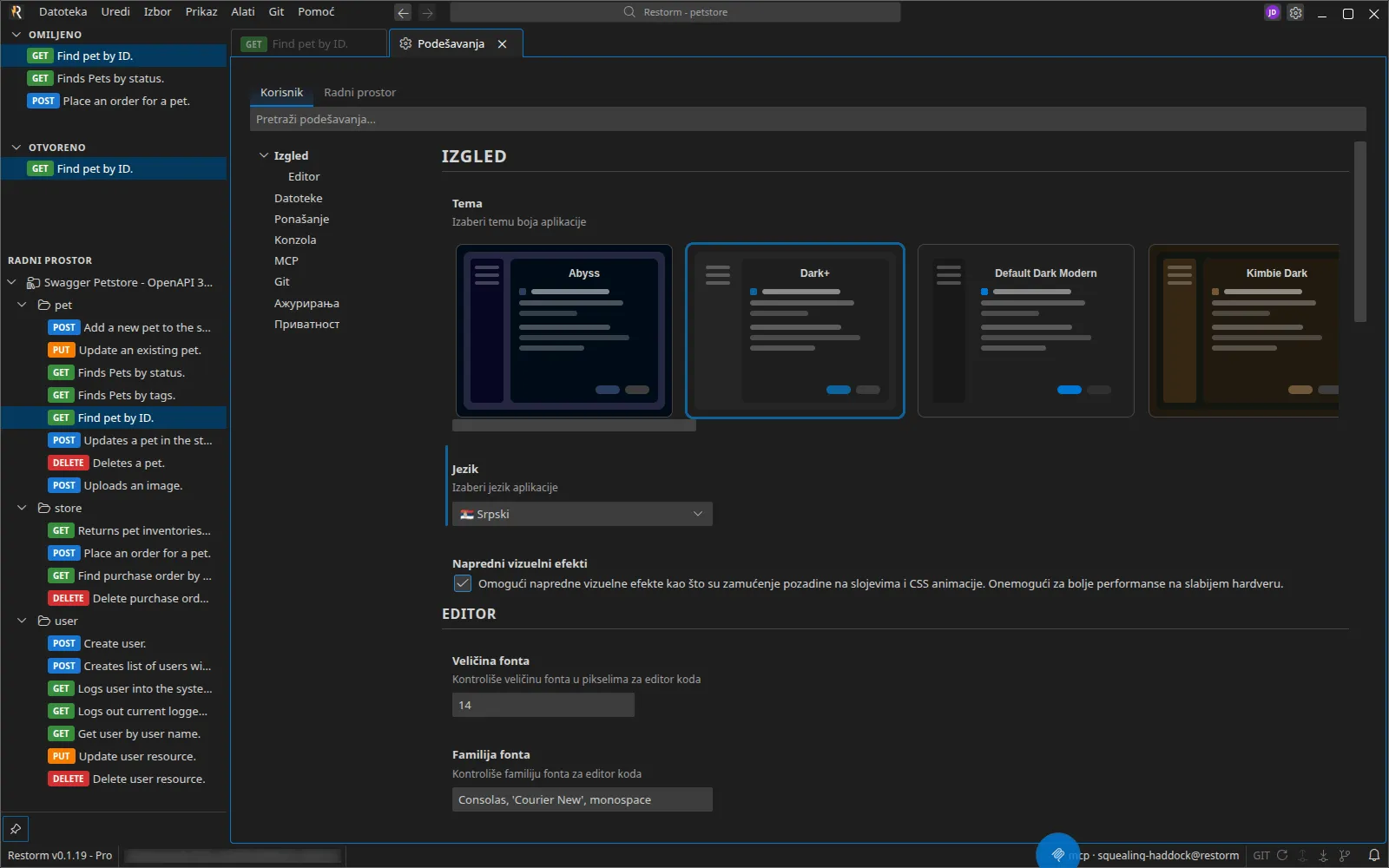1389x868 pixels.
Task: Collapse the OMILJENO section
Action: click(x=16, y=35)
